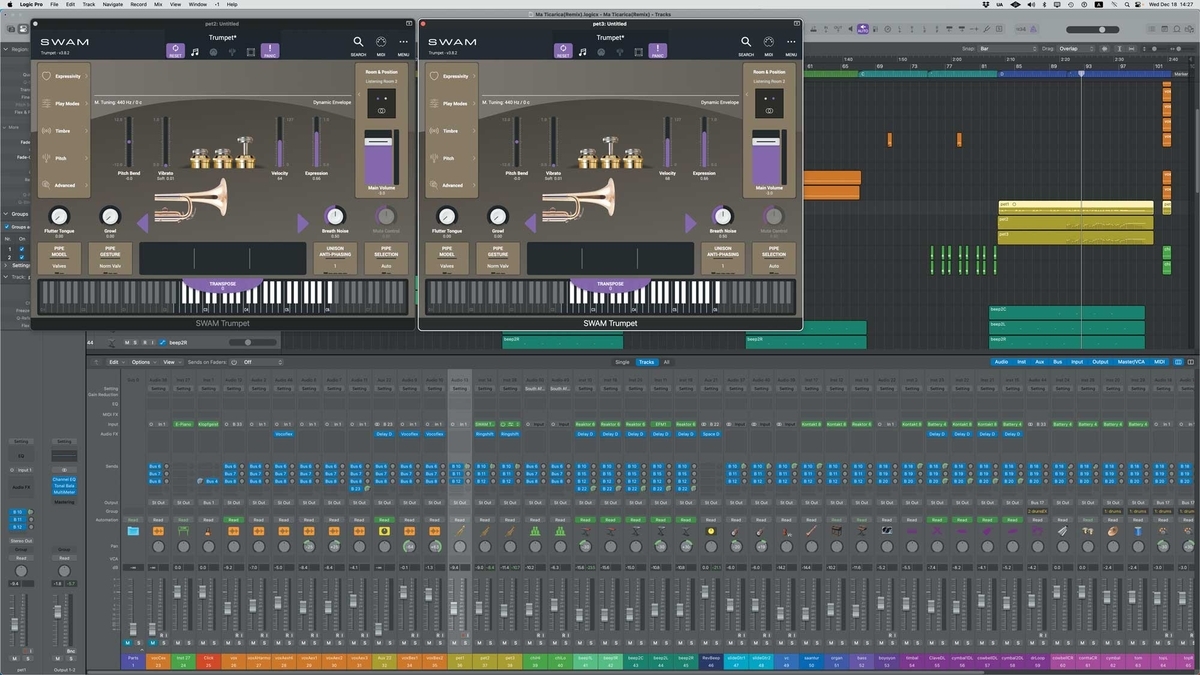Click PANIC icon in pet3 SWAM window
Image resolution: width=1200 pixels, height=675 pixels.
[x=658, y=49]
